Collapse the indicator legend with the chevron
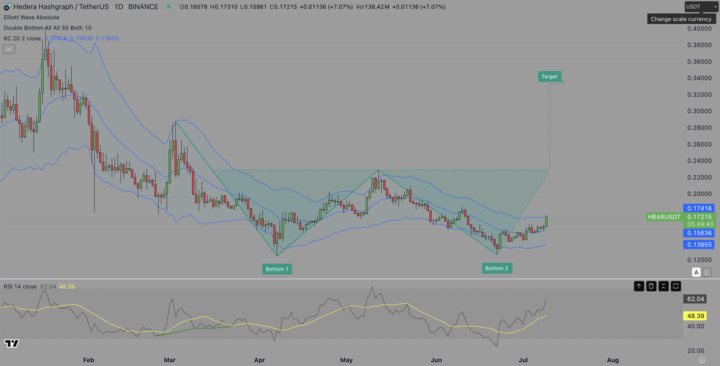 tap(9, 49)
